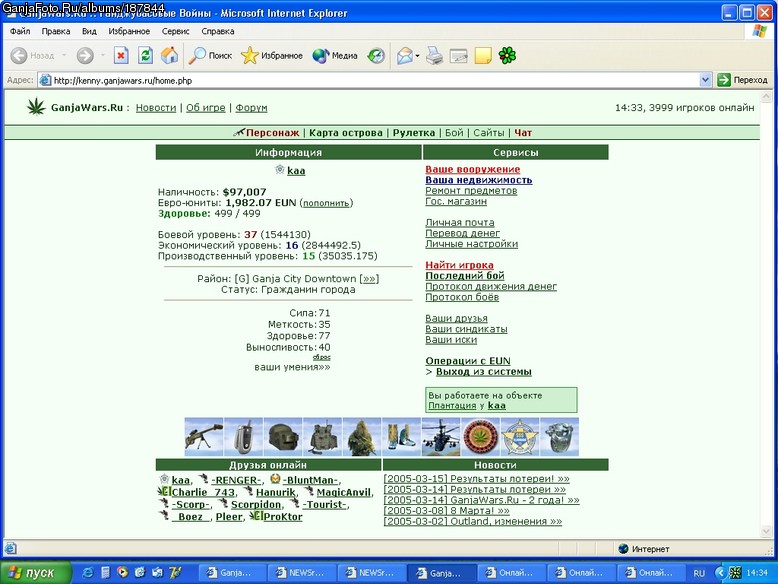Image resolution: width=778 pixels, height=584 pixels.
Task: Click the roulette wheel thumbnail
Action: click(480, 437)
